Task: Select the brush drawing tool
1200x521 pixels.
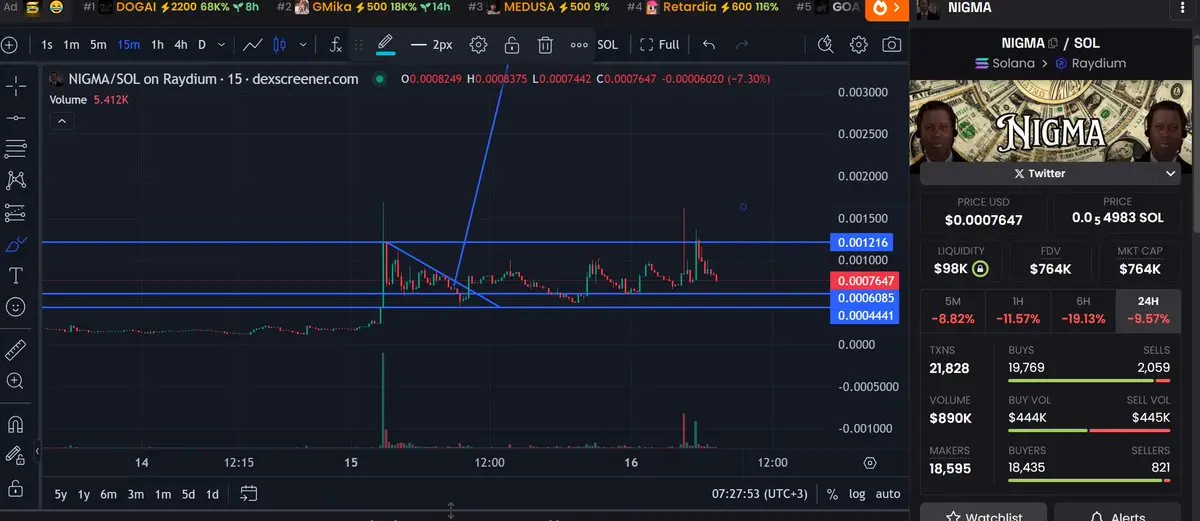Action: (x=16, y=244)
